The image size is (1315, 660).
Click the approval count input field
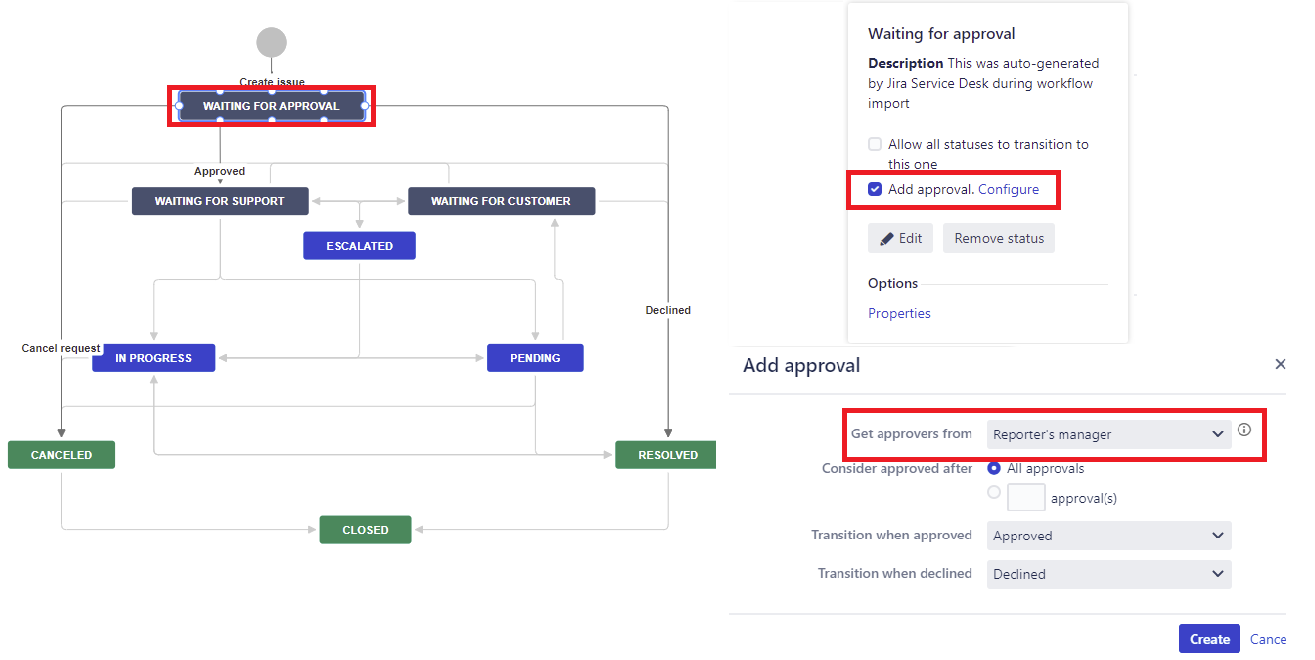[x=1026, y=497]
